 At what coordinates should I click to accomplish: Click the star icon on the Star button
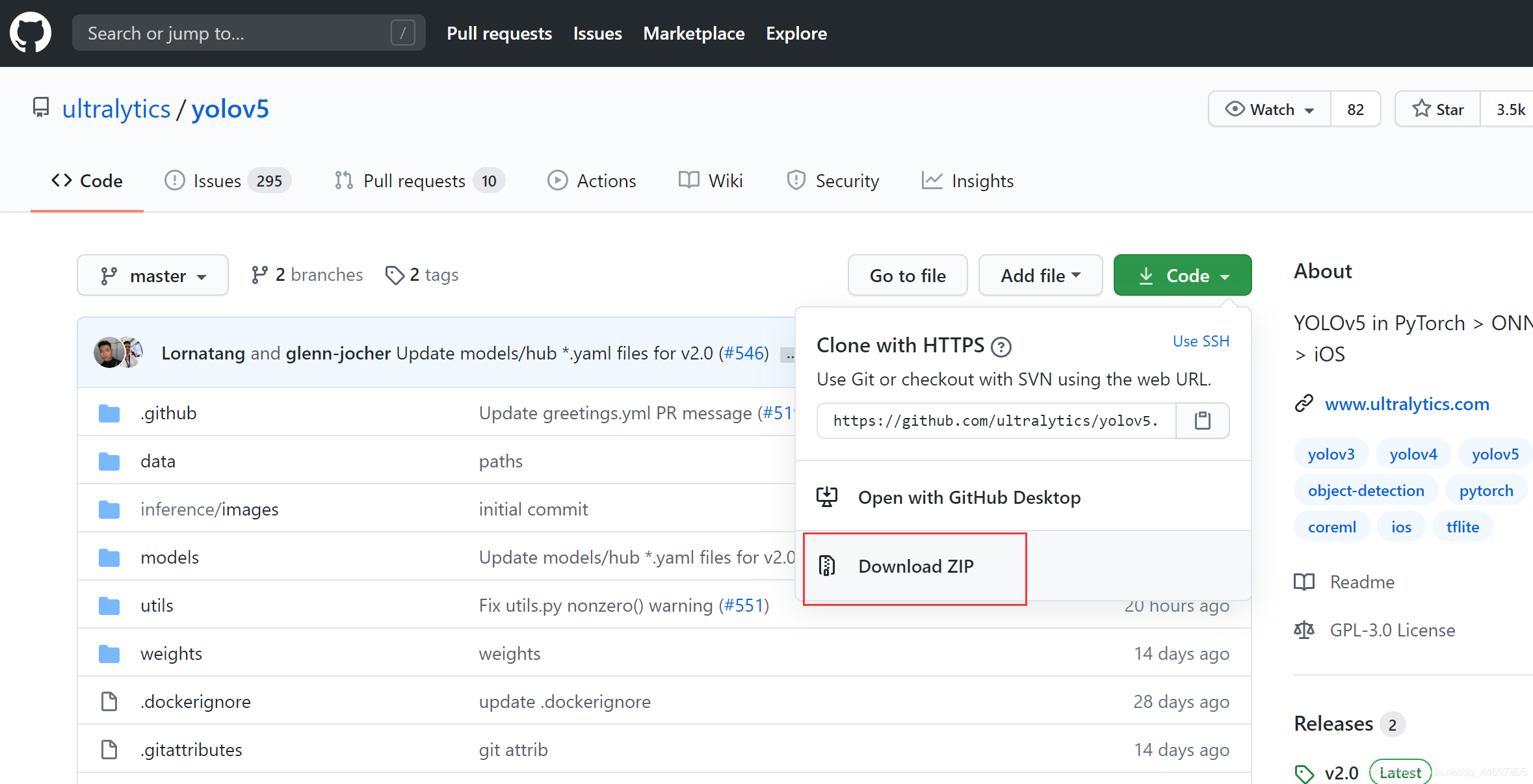tap(1422, 109)
